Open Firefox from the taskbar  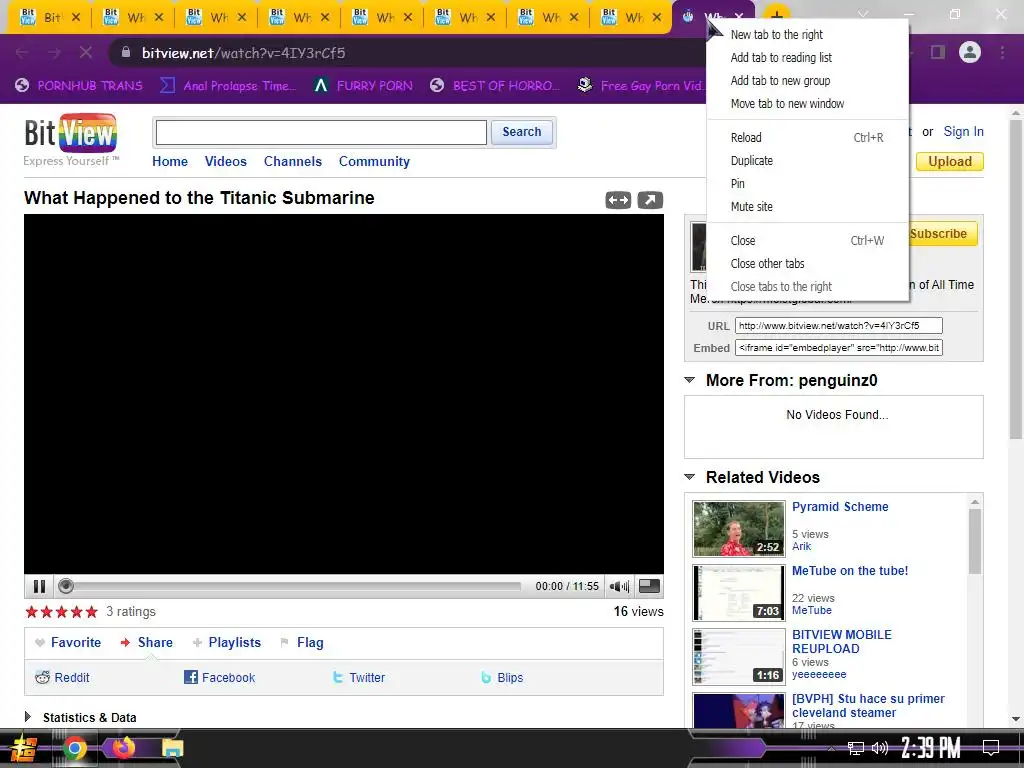[123, 748]
